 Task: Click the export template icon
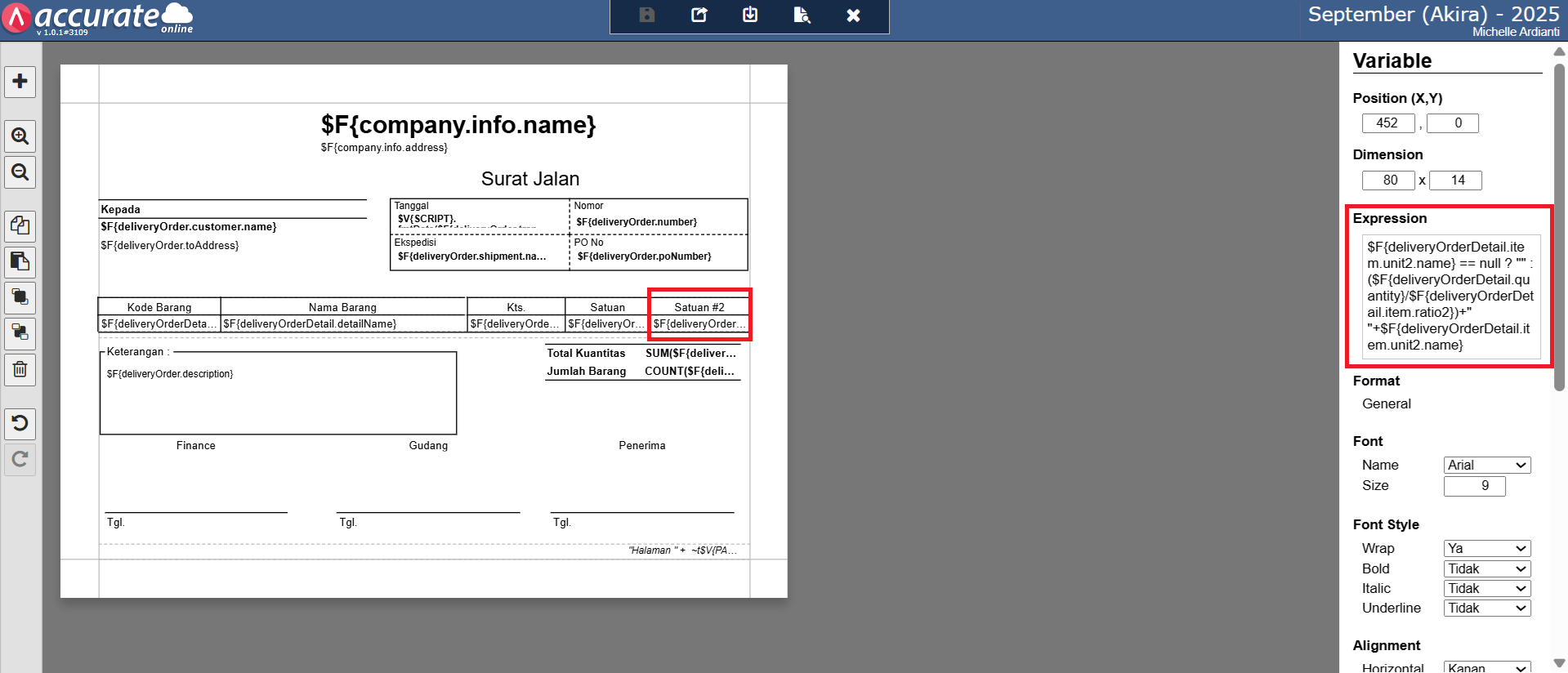[x=699, y=16]
